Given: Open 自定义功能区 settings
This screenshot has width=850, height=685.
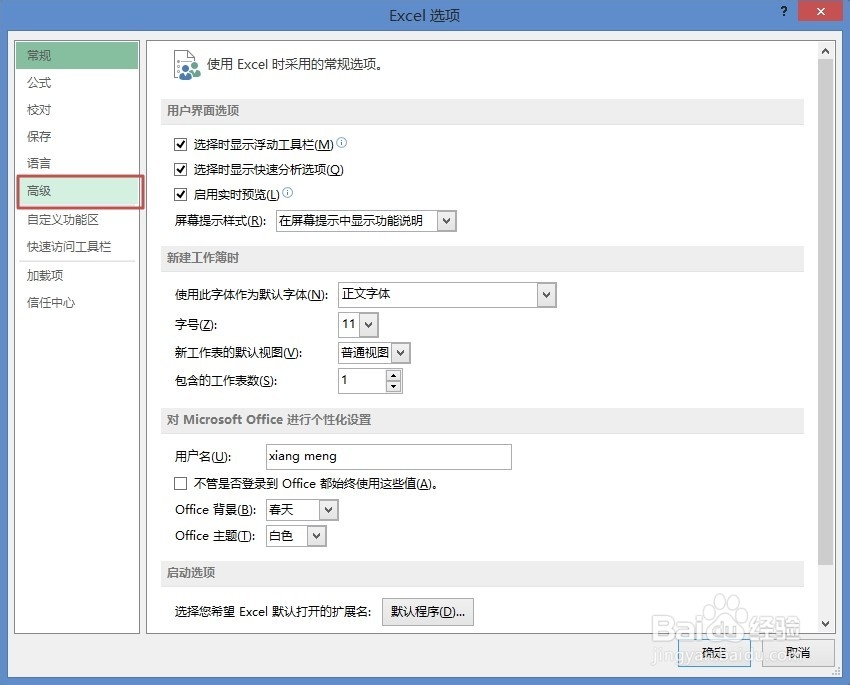Looking at the screenshot, I should pos(77,219).
